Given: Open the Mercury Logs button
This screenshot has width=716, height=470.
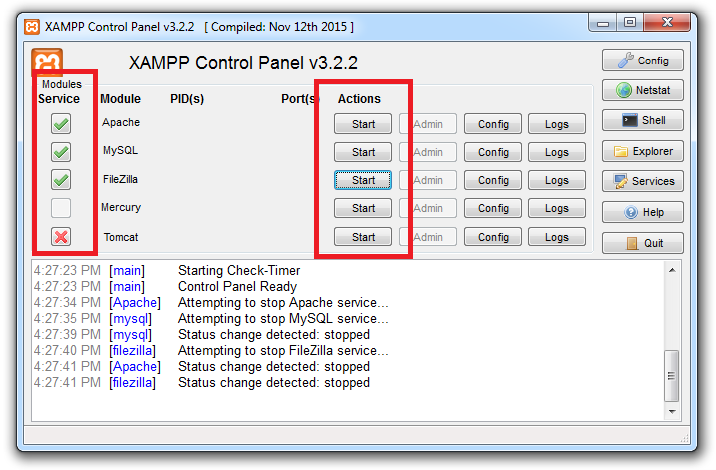Looking at the screenshot, I should [x=557, y=209].
